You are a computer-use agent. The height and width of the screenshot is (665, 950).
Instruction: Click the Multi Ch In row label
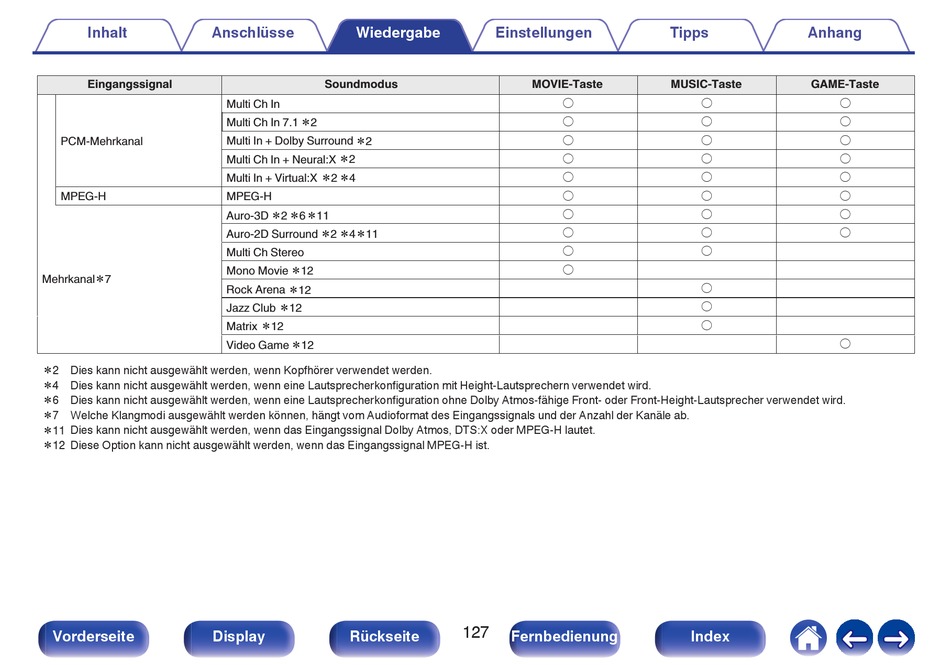click(253, 104)
